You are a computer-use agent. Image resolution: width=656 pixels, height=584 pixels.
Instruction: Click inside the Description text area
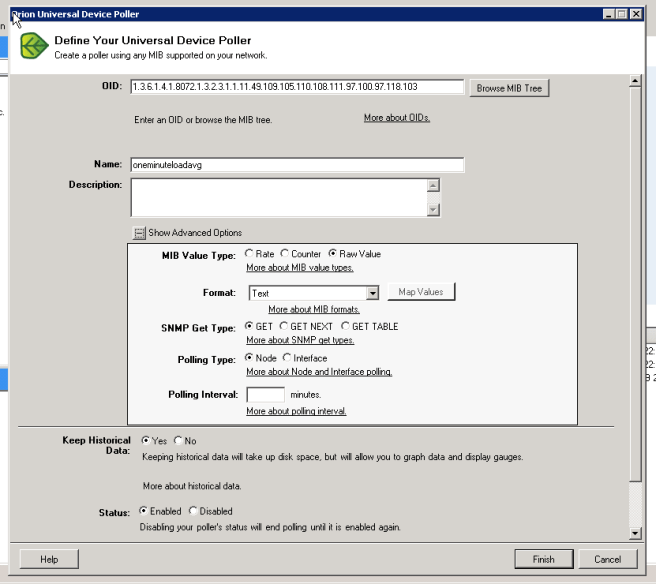point(279,197)
